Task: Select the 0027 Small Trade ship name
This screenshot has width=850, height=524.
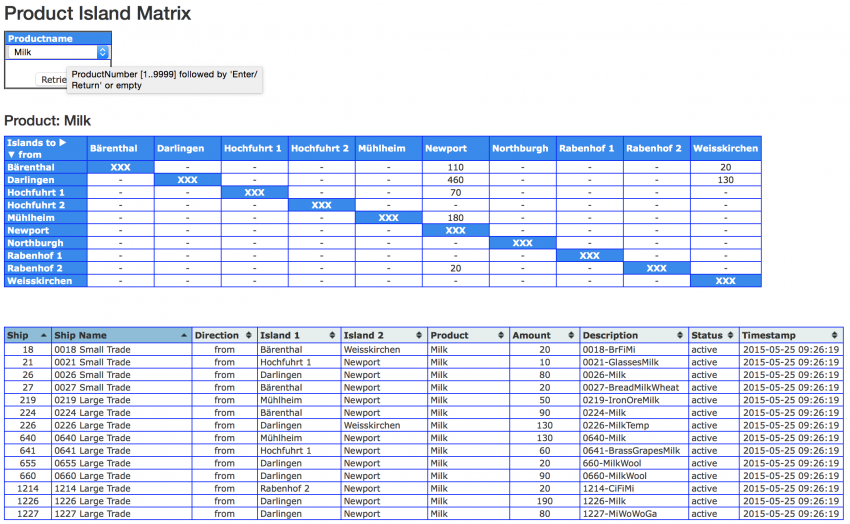Action: tap(93, 387)
